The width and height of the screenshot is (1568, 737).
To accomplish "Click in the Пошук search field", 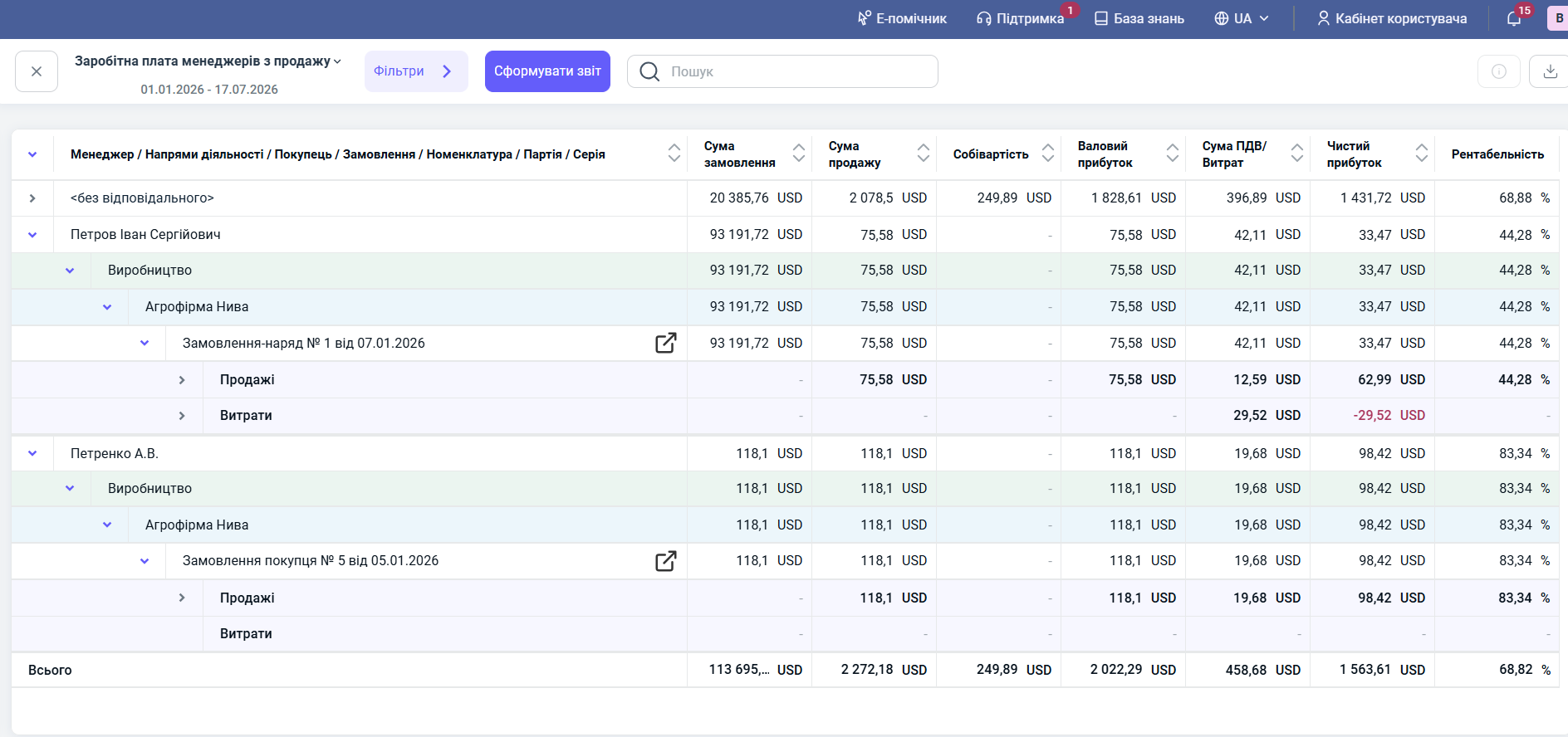I will pos(782,71).
